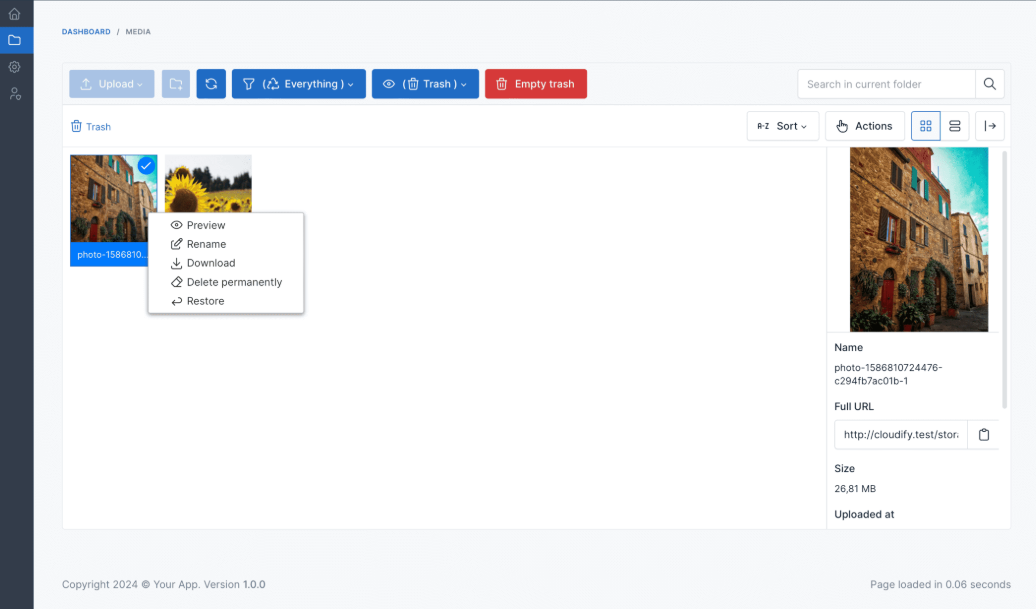
Task: Click the details panel scrollbar
Action: coord(1005,281)
